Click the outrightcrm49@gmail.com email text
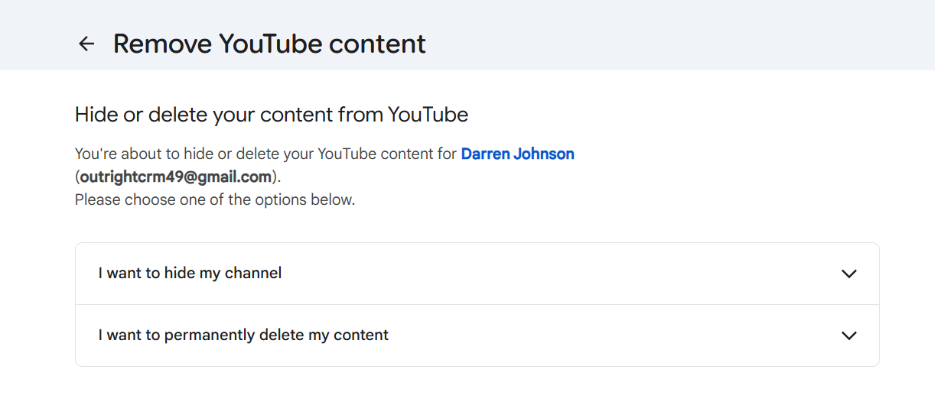The height and width of the screenshot is (415, 936). click(x=176, y=177)
